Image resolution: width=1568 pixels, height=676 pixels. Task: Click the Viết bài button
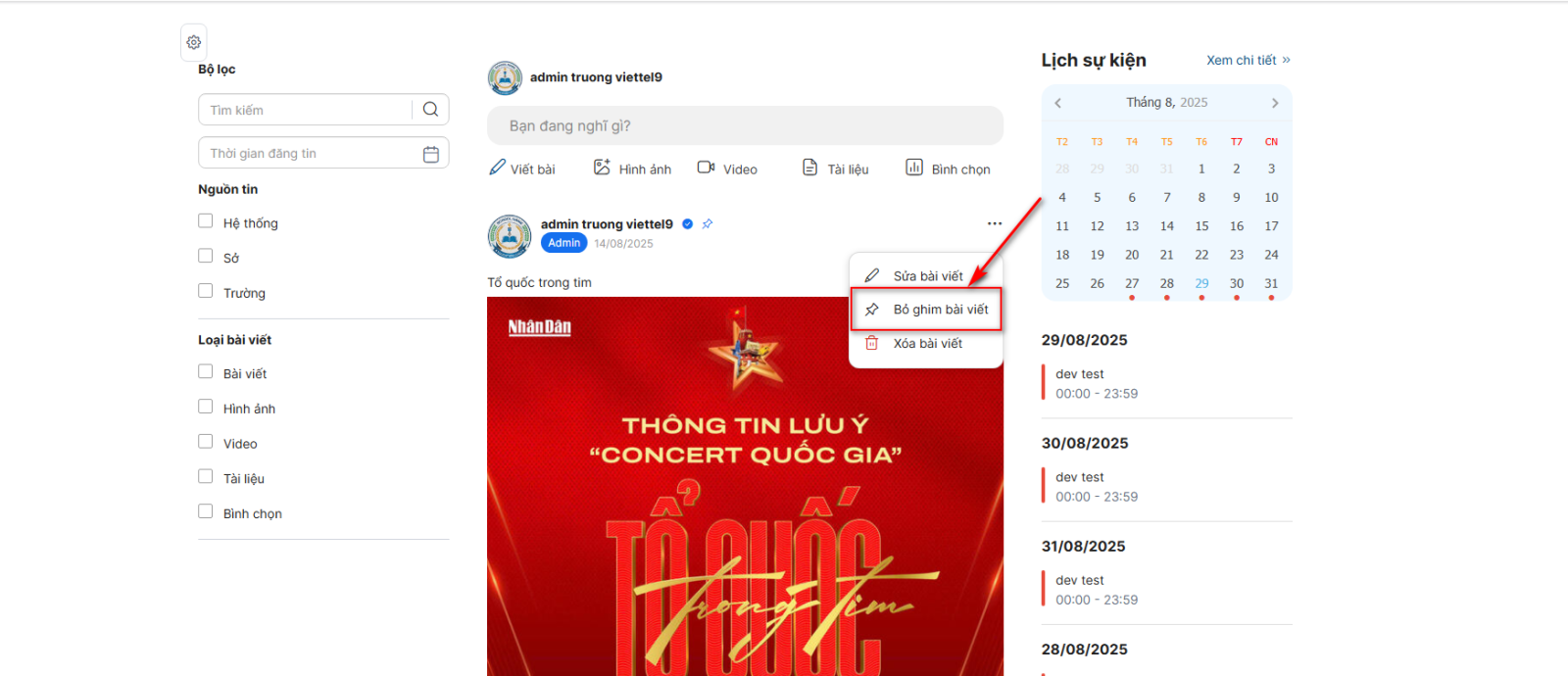pos(522,169)
